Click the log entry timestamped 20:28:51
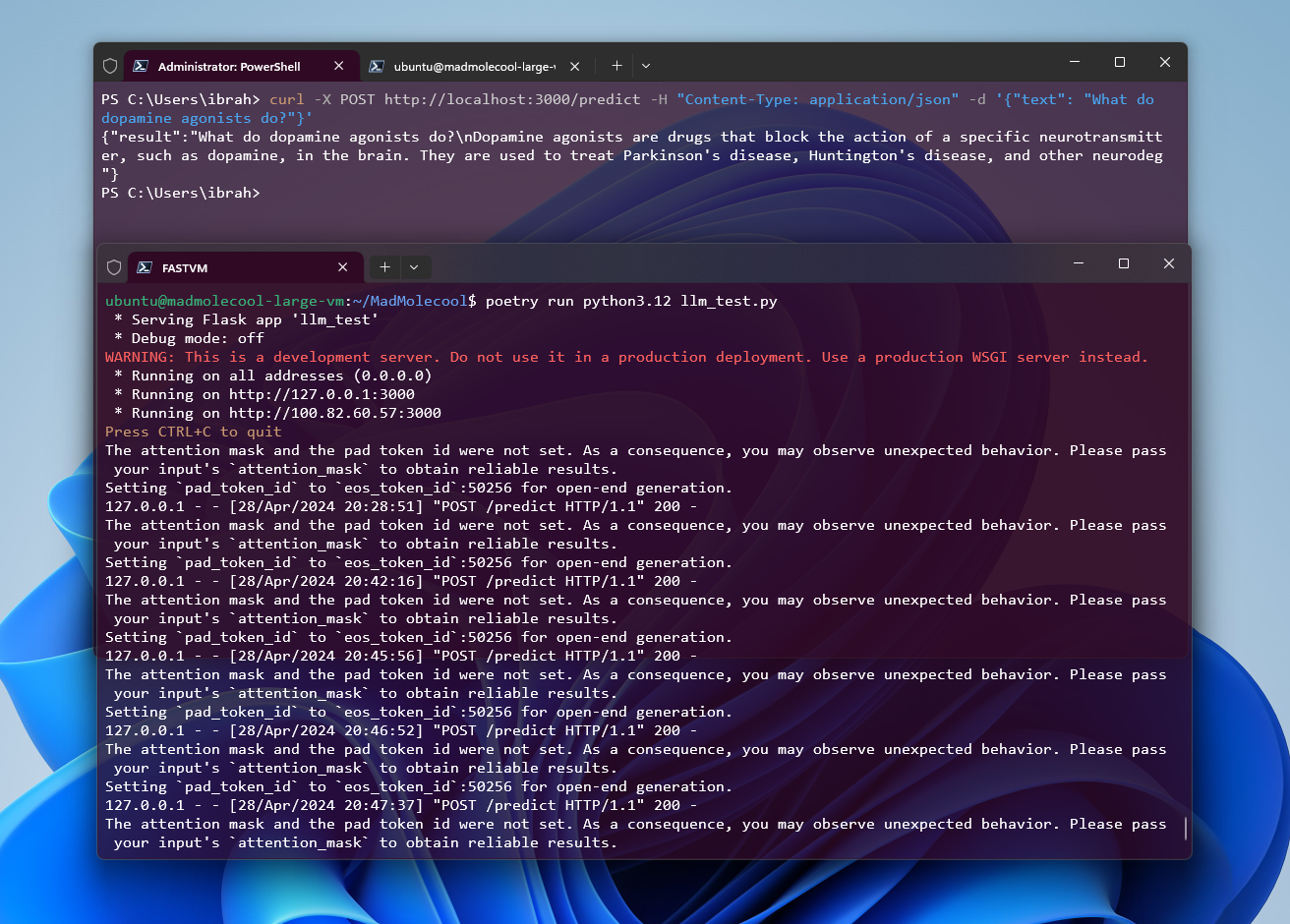Screen dimensions: 1290x924 click(401, 506)
